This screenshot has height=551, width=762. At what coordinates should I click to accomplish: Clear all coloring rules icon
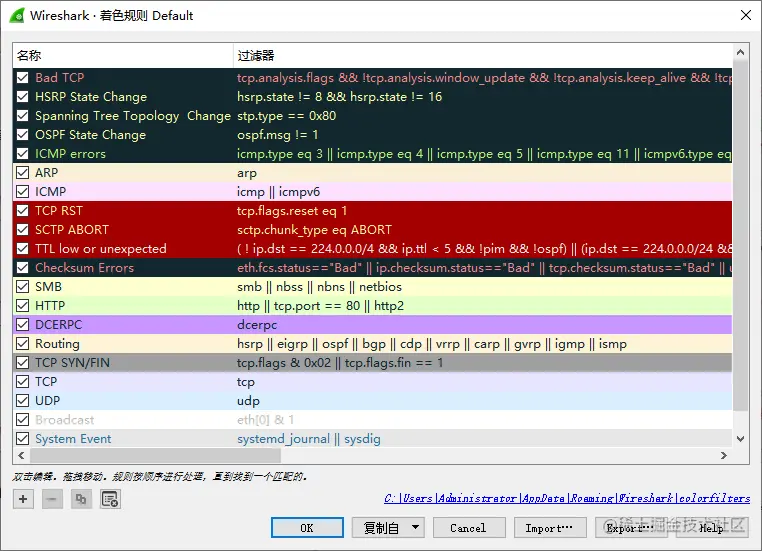110,499
